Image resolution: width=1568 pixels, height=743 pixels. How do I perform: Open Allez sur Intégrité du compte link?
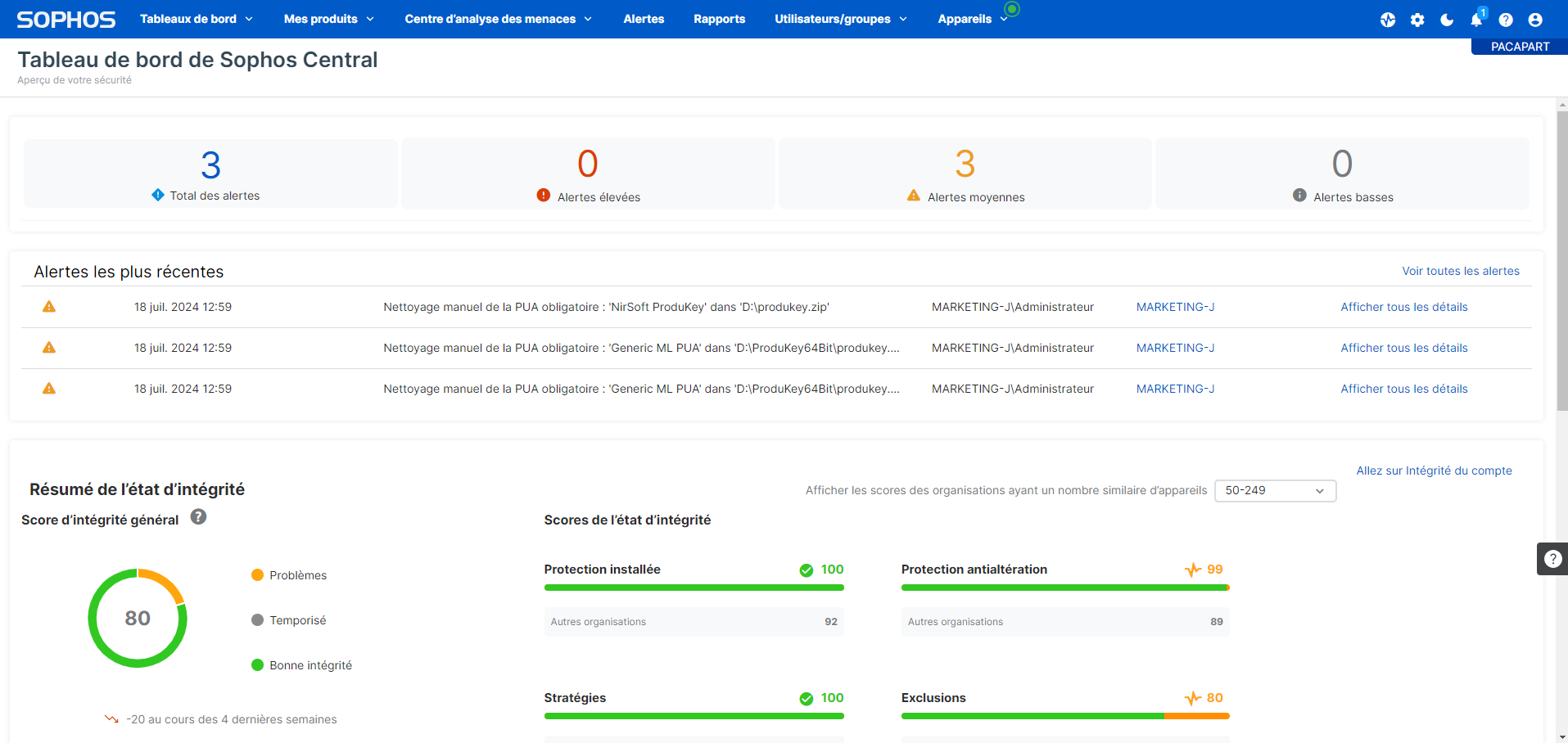pyautogui.click(x=1434, y=471)
